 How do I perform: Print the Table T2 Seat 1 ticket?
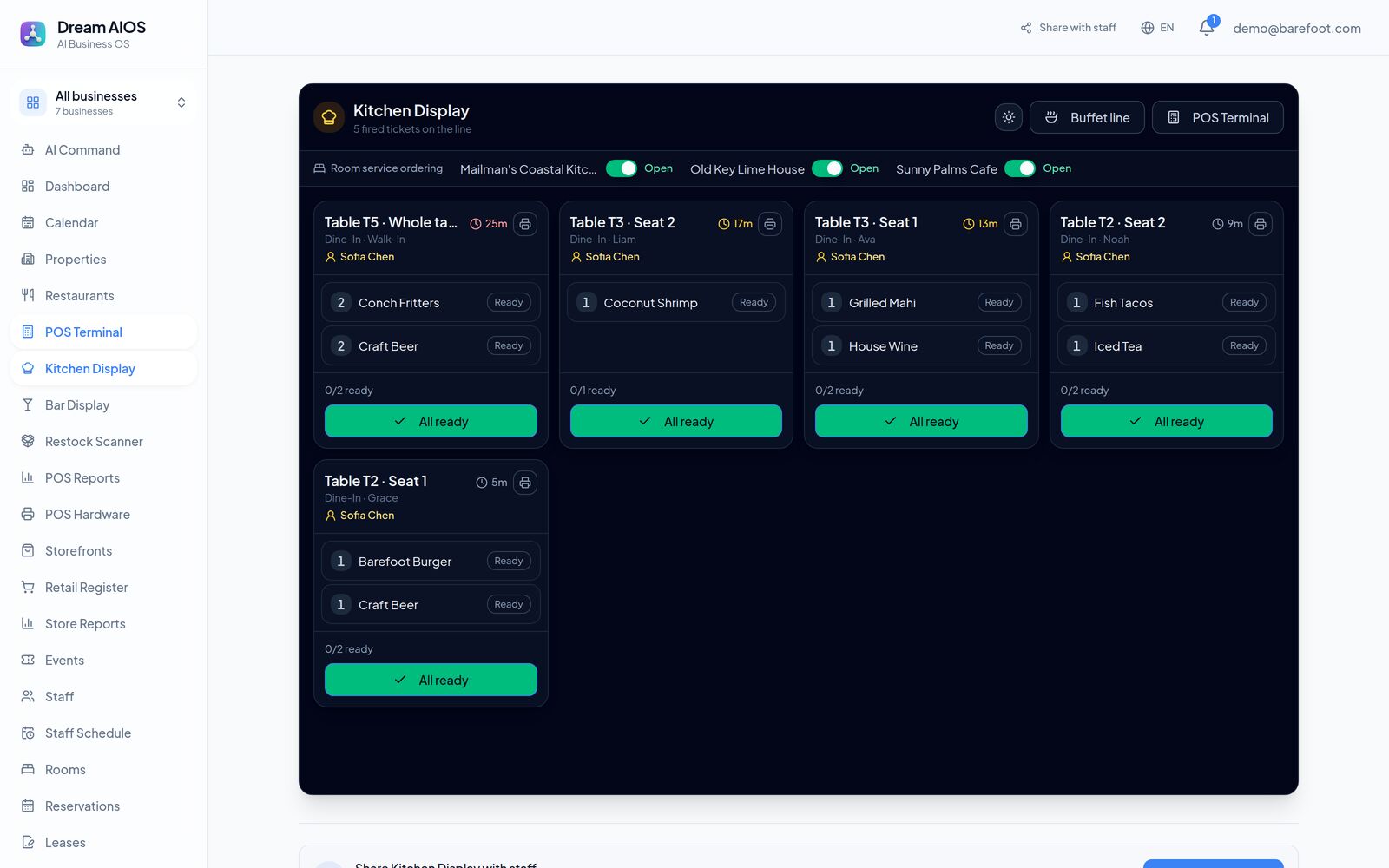click(x=525, y=483)
